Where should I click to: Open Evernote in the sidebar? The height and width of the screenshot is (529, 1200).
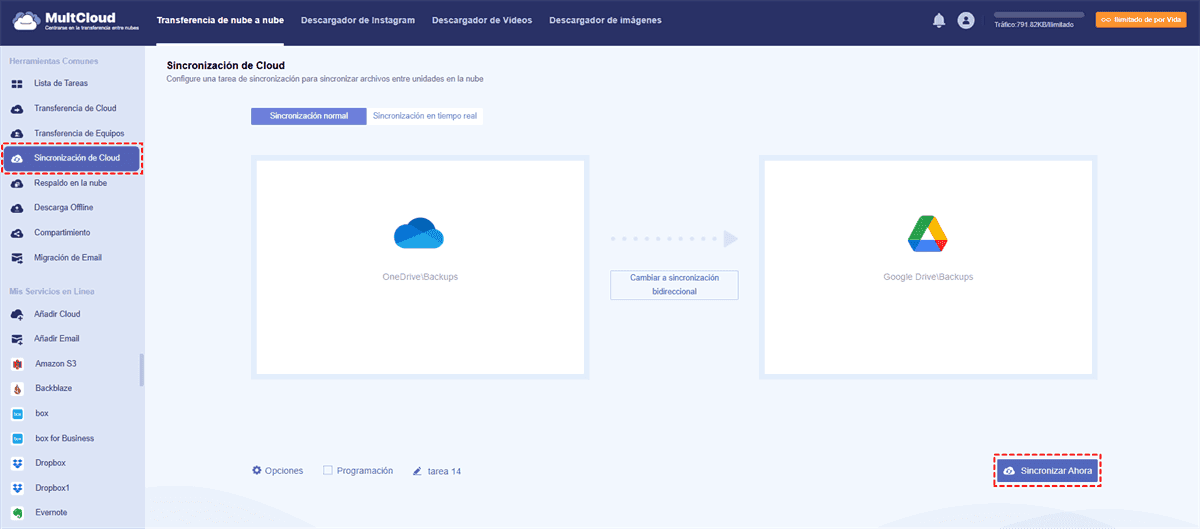click(x=53, y=512)
